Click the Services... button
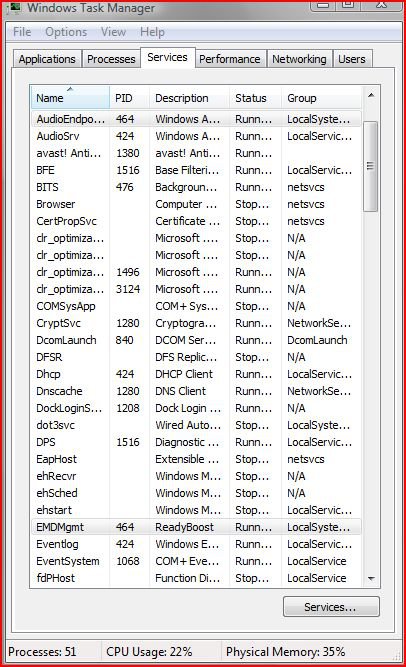The height and width of the screenshot is (667, 406). (331, 607)
